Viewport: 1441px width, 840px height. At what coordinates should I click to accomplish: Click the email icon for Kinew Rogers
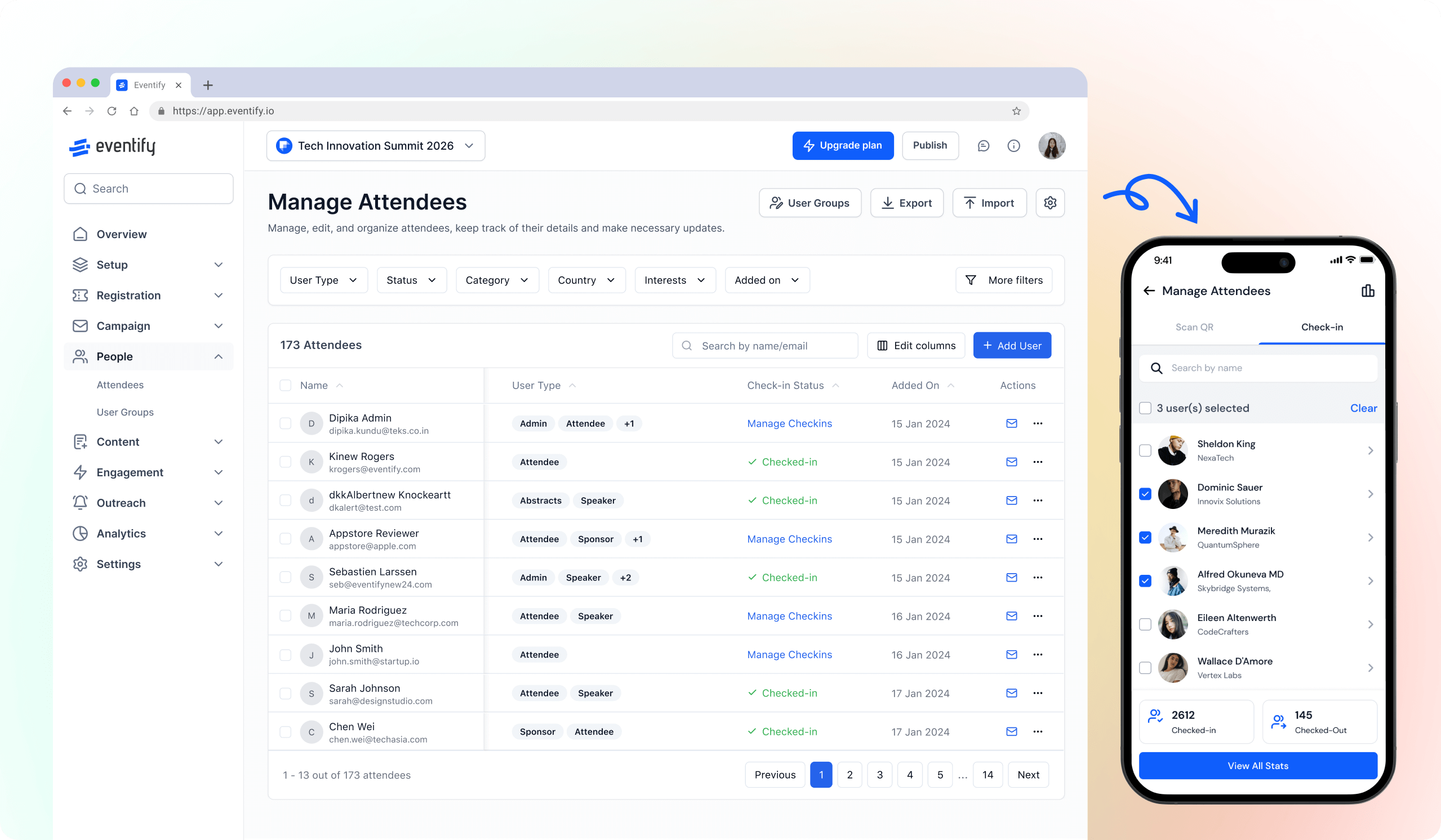(x=1011, y=462)
